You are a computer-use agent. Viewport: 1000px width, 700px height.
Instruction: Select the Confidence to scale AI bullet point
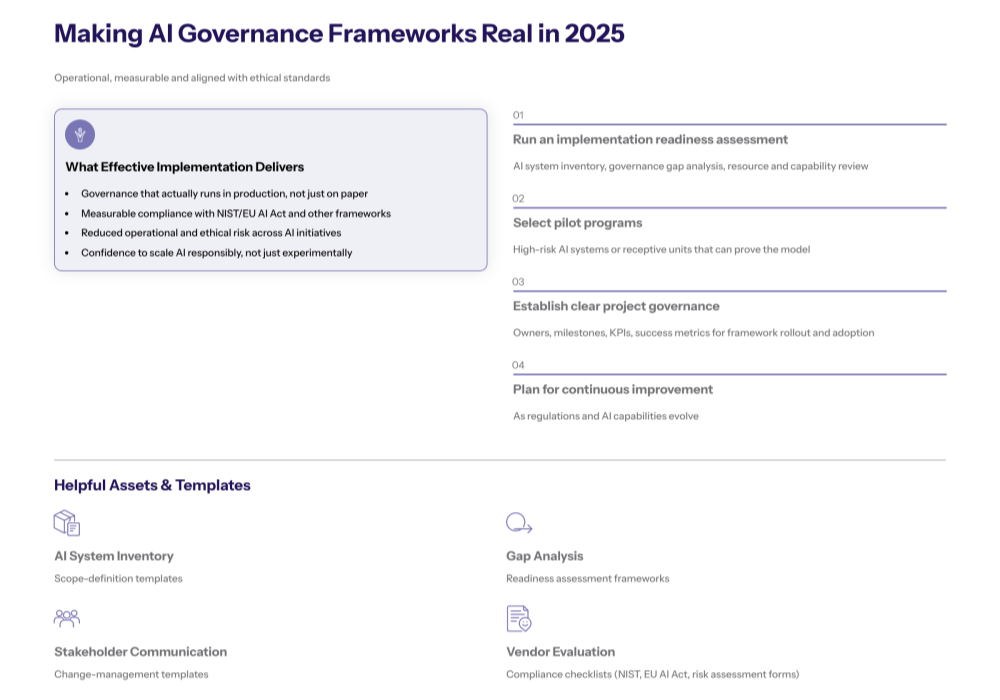(x=216, y=252)
